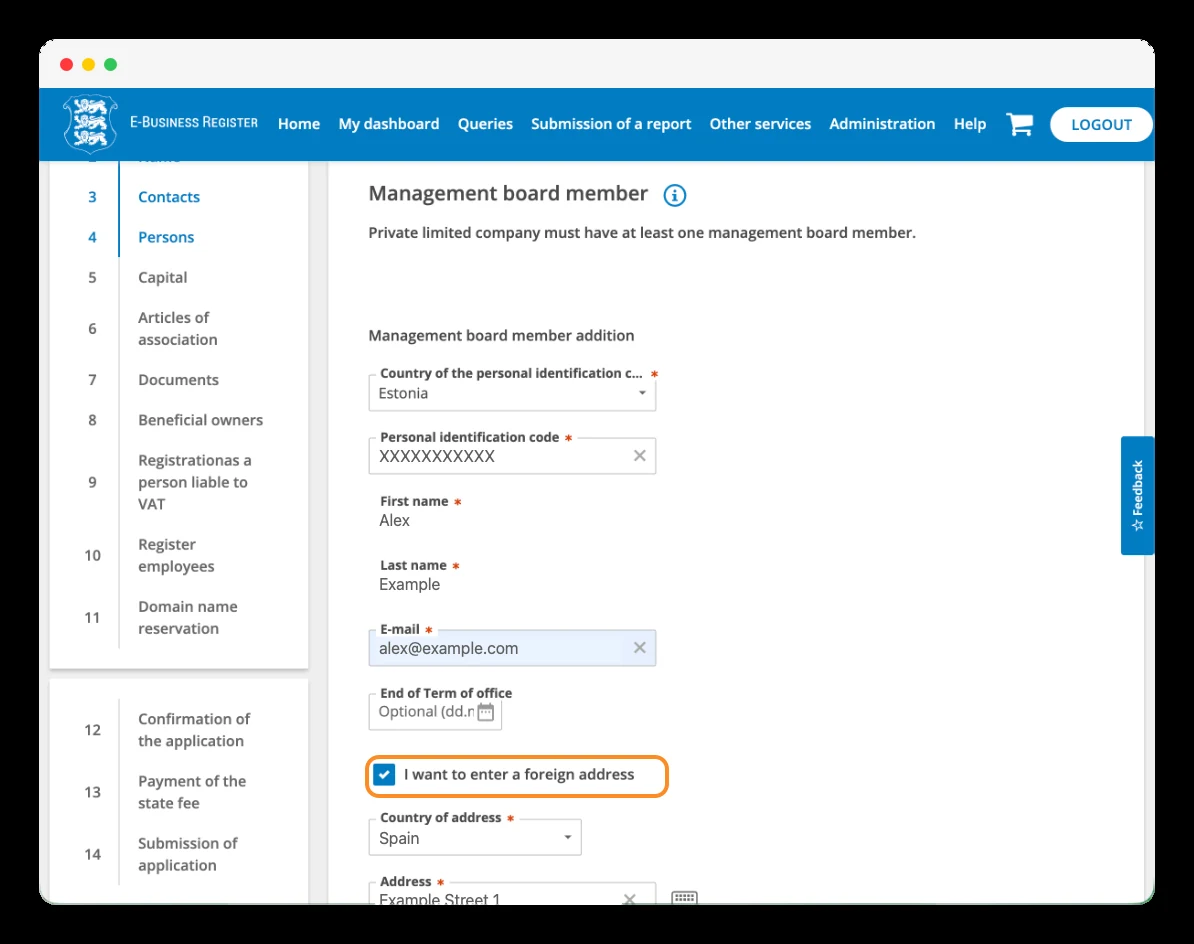
Task: Open the End of Term calendar picker
Action: pos(486,712)
